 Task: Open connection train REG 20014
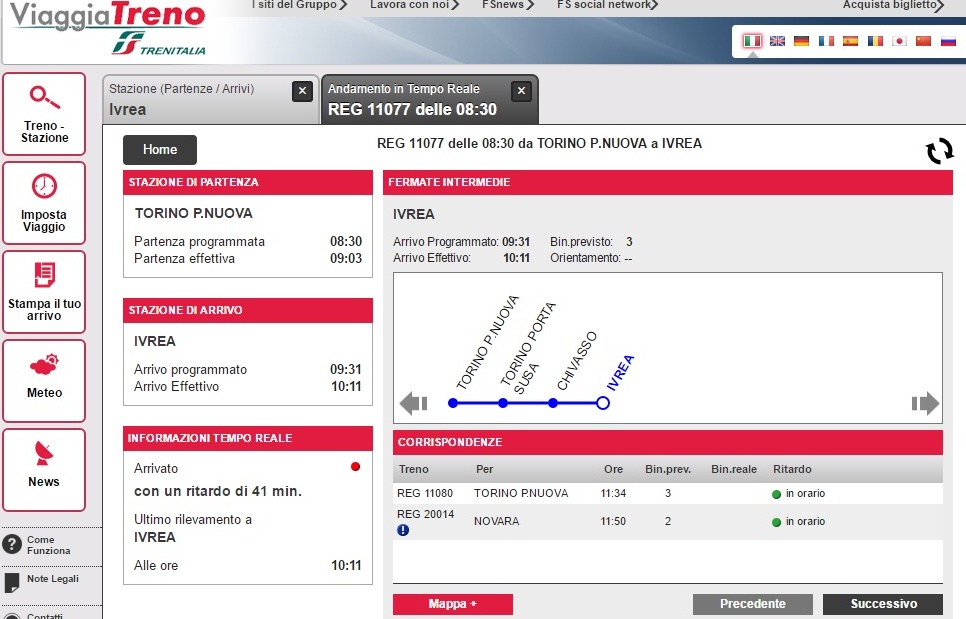coord(425,514)
